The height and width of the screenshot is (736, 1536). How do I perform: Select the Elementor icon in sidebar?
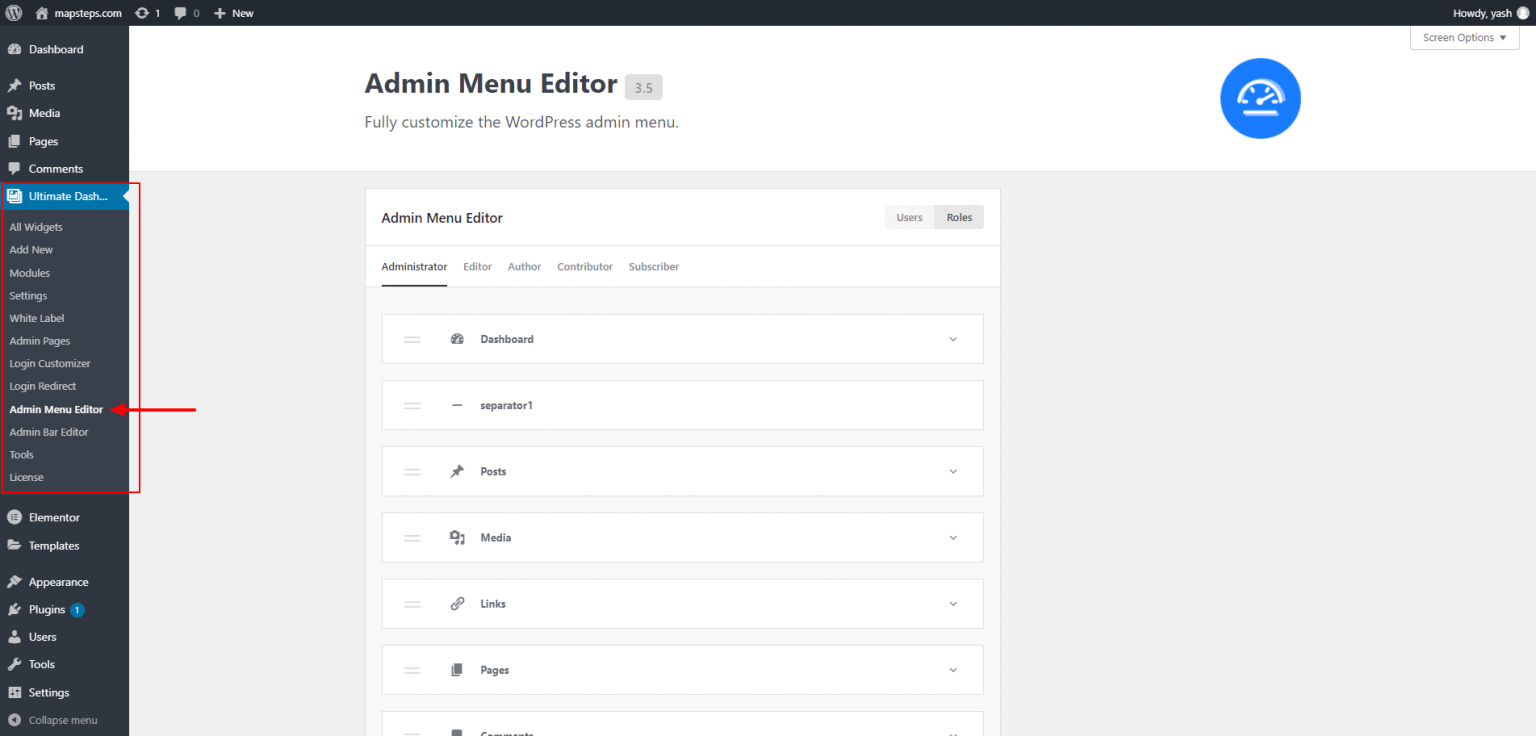tap(16, 517)
